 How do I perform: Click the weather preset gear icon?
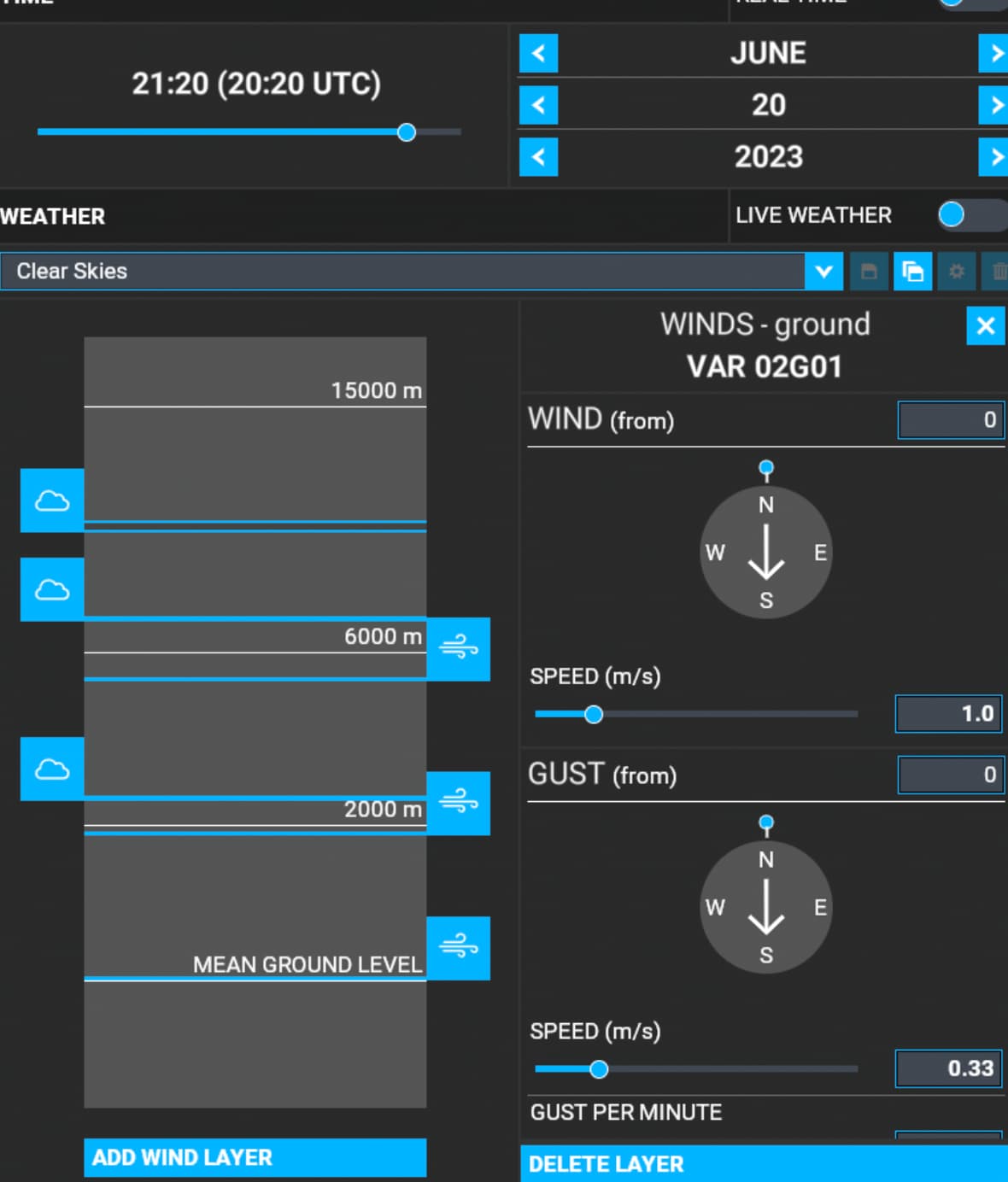tap(957, 272)
